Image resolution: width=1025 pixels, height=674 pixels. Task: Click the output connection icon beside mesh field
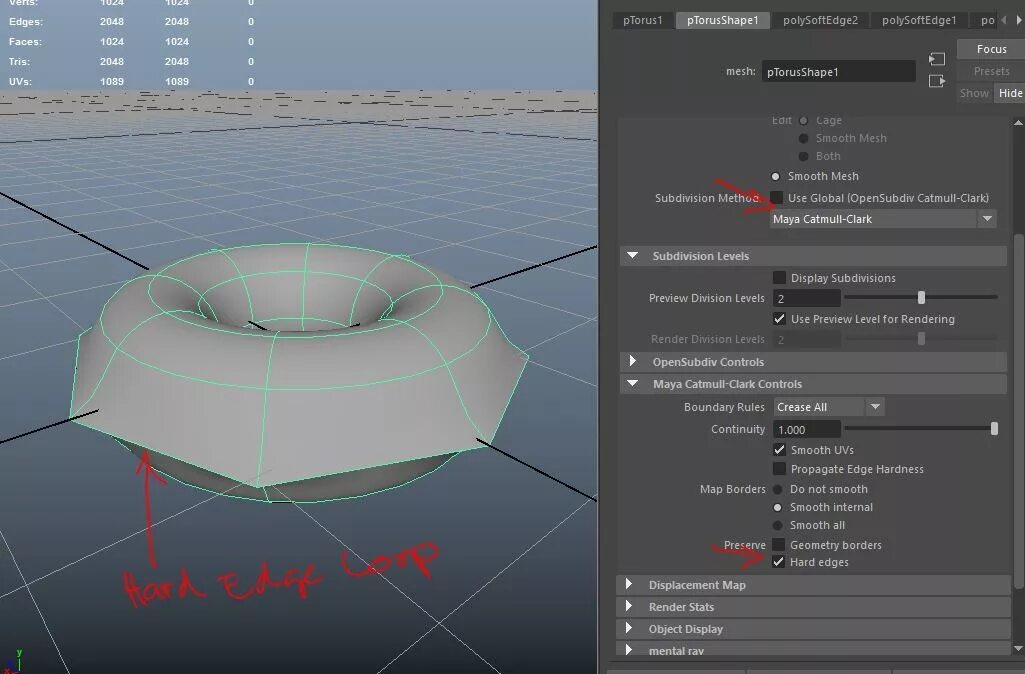936,81
